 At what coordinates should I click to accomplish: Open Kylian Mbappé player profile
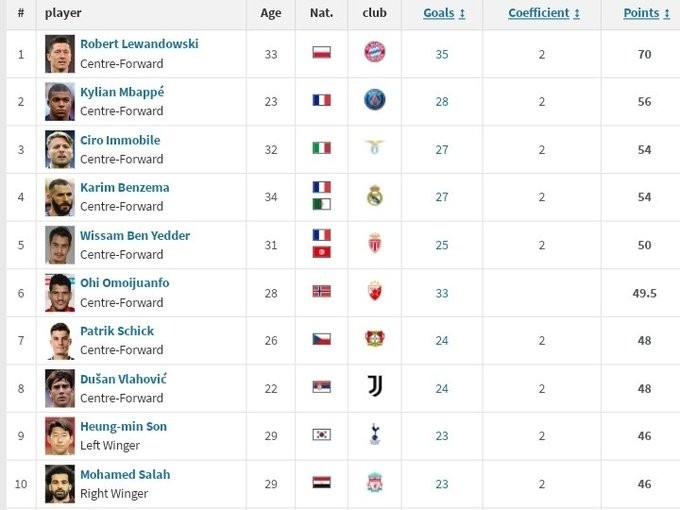click(x=122, y=92)
